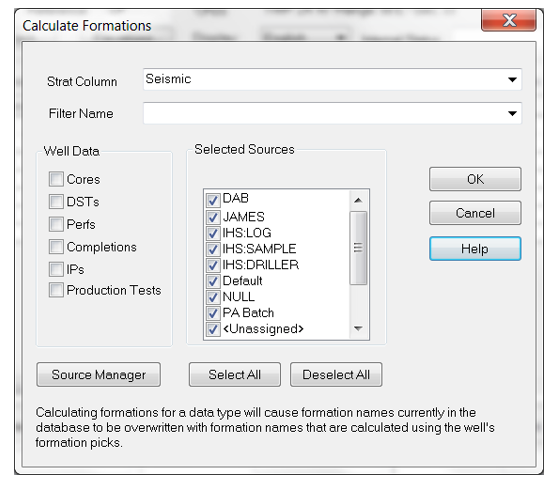Uncheck the <Unassigned> source
The height and width of the screenshot is (481, 556).
click(213, 329)
